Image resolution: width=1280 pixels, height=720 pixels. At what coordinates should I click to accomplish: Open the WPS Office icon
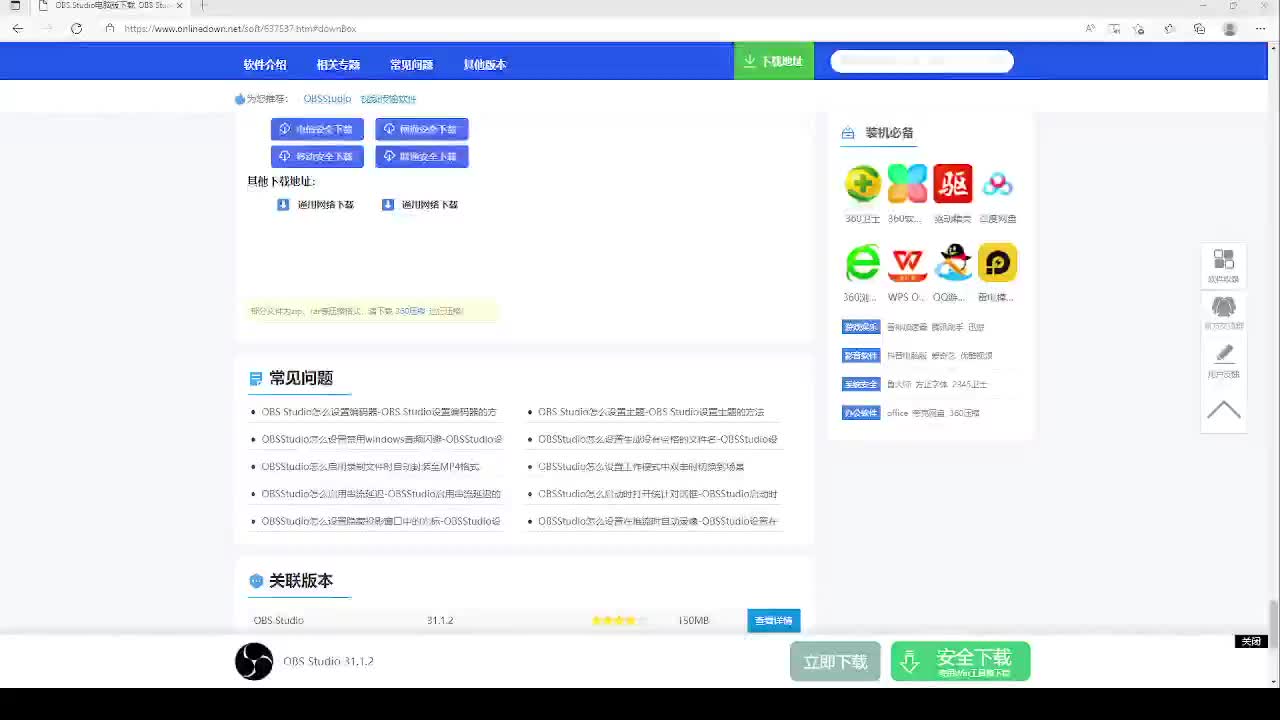(907, 263)
